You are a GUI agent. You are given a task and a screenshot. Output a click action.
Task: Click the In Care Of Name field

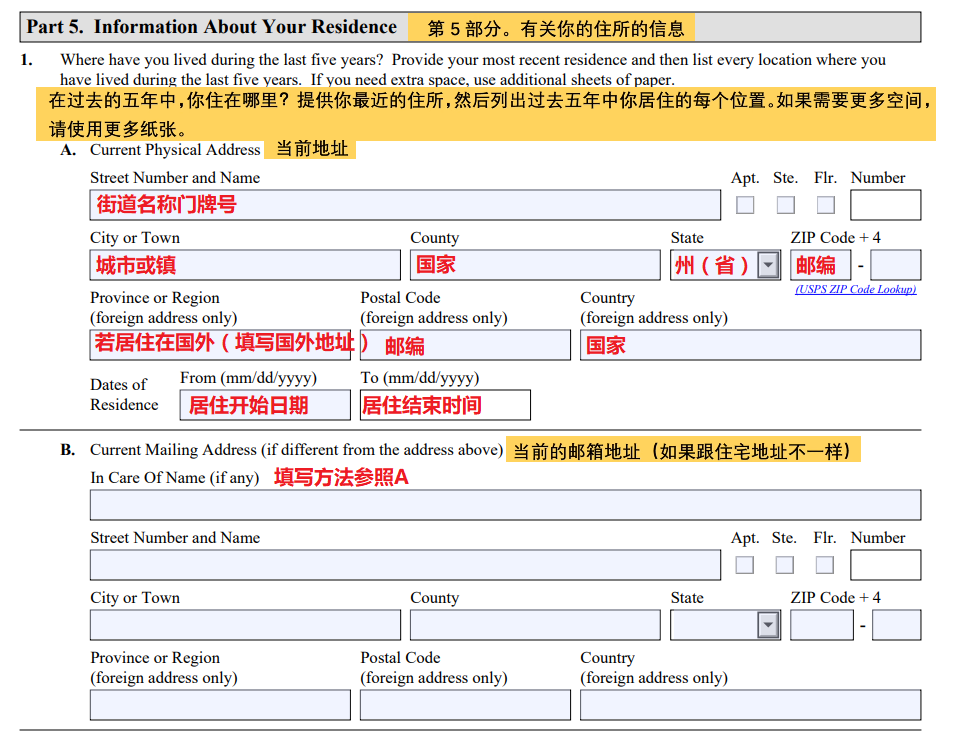(x=505, y=505)
